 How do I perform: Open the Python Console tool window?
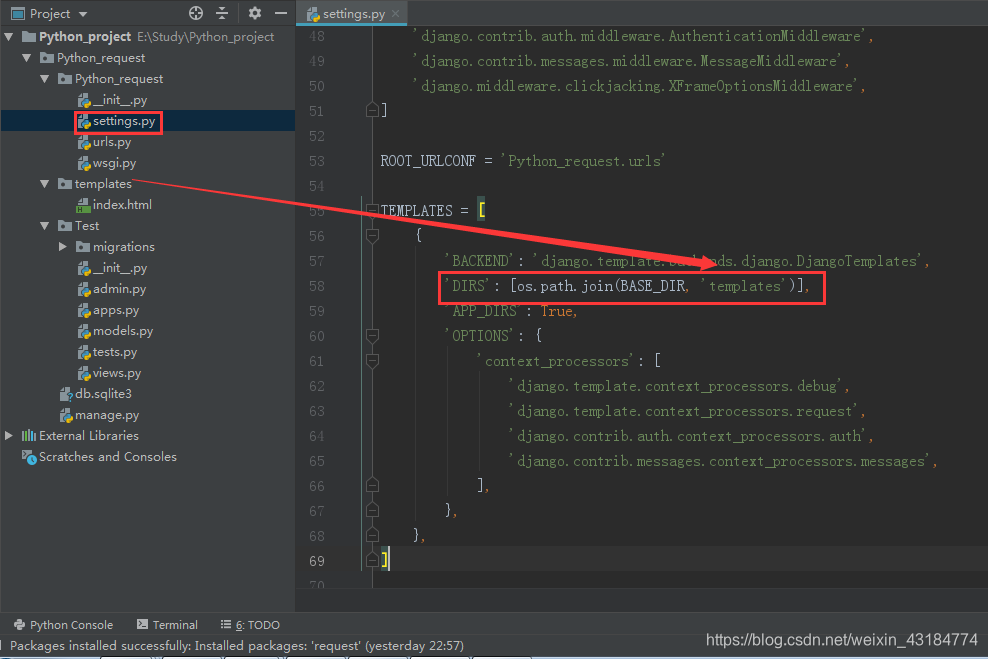62,624
